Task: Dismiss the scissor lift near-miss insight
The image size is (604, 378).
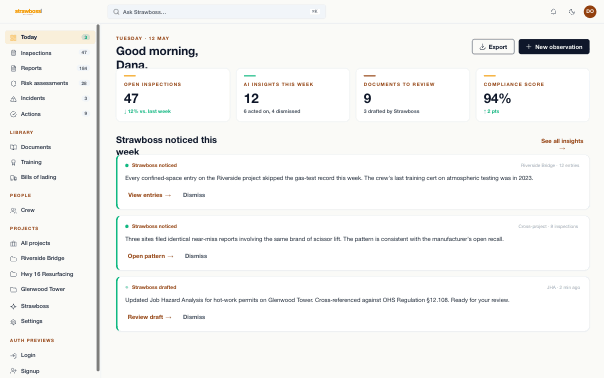Action: (x=196, y=256)
